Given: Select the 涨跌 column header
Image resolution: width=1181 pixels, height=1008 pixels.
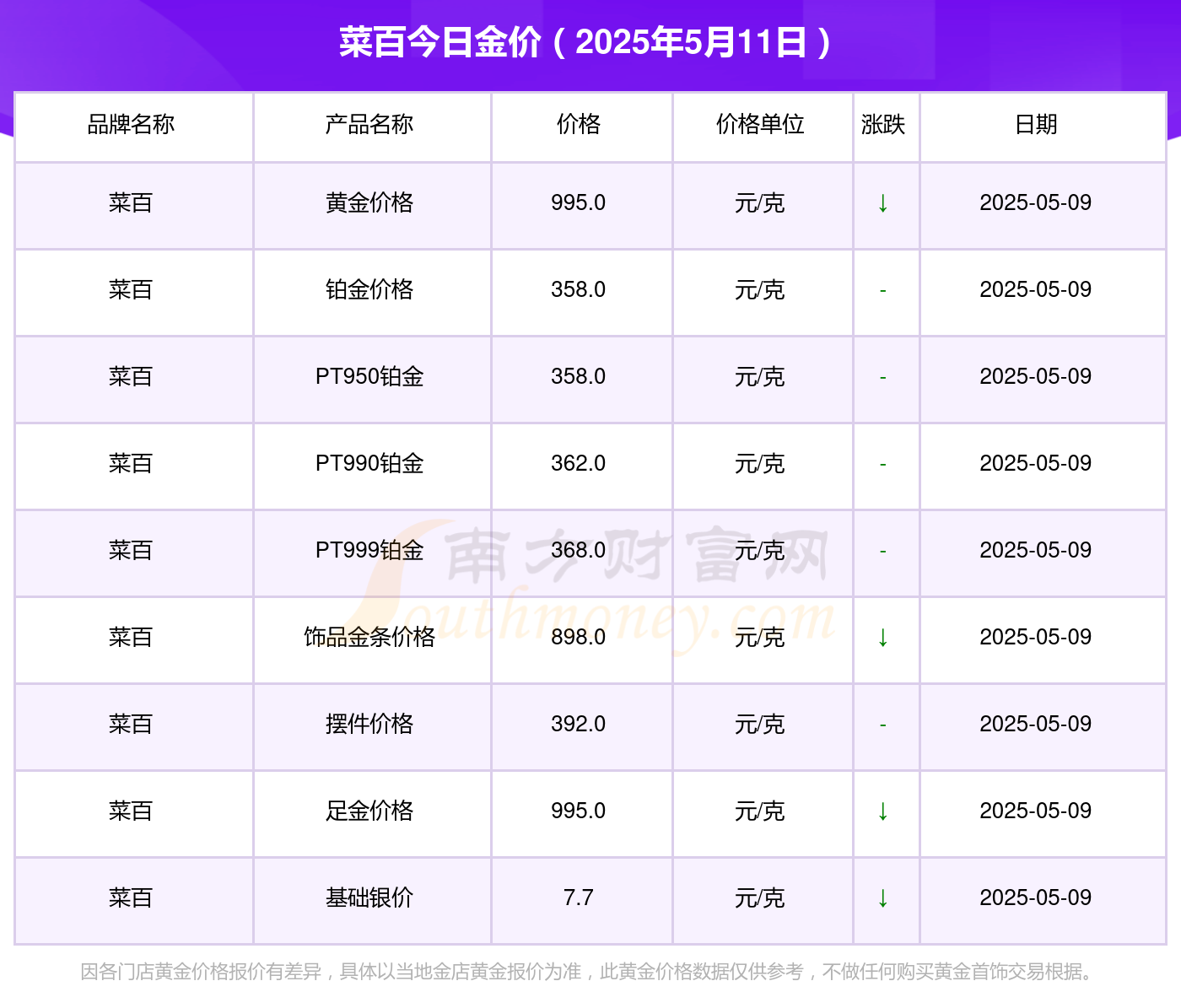Looking at the screenshot, I should tap(883, 125).
